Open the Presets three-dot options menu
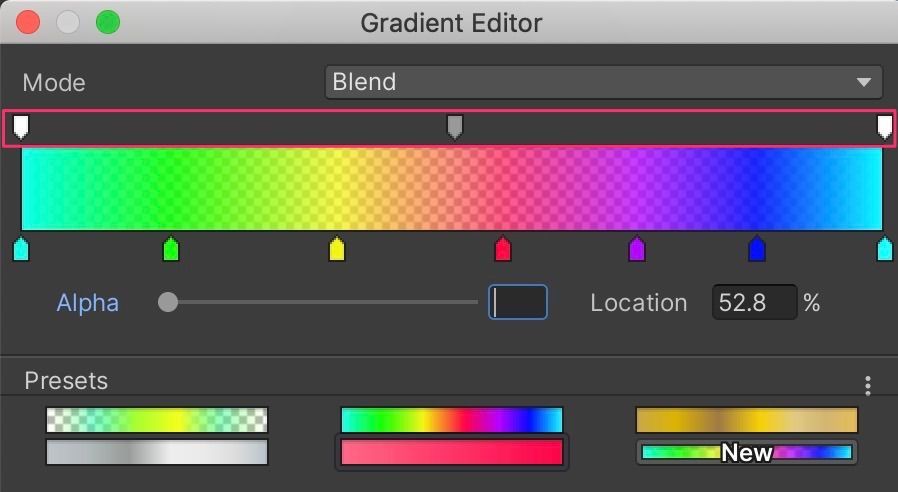 868,385
